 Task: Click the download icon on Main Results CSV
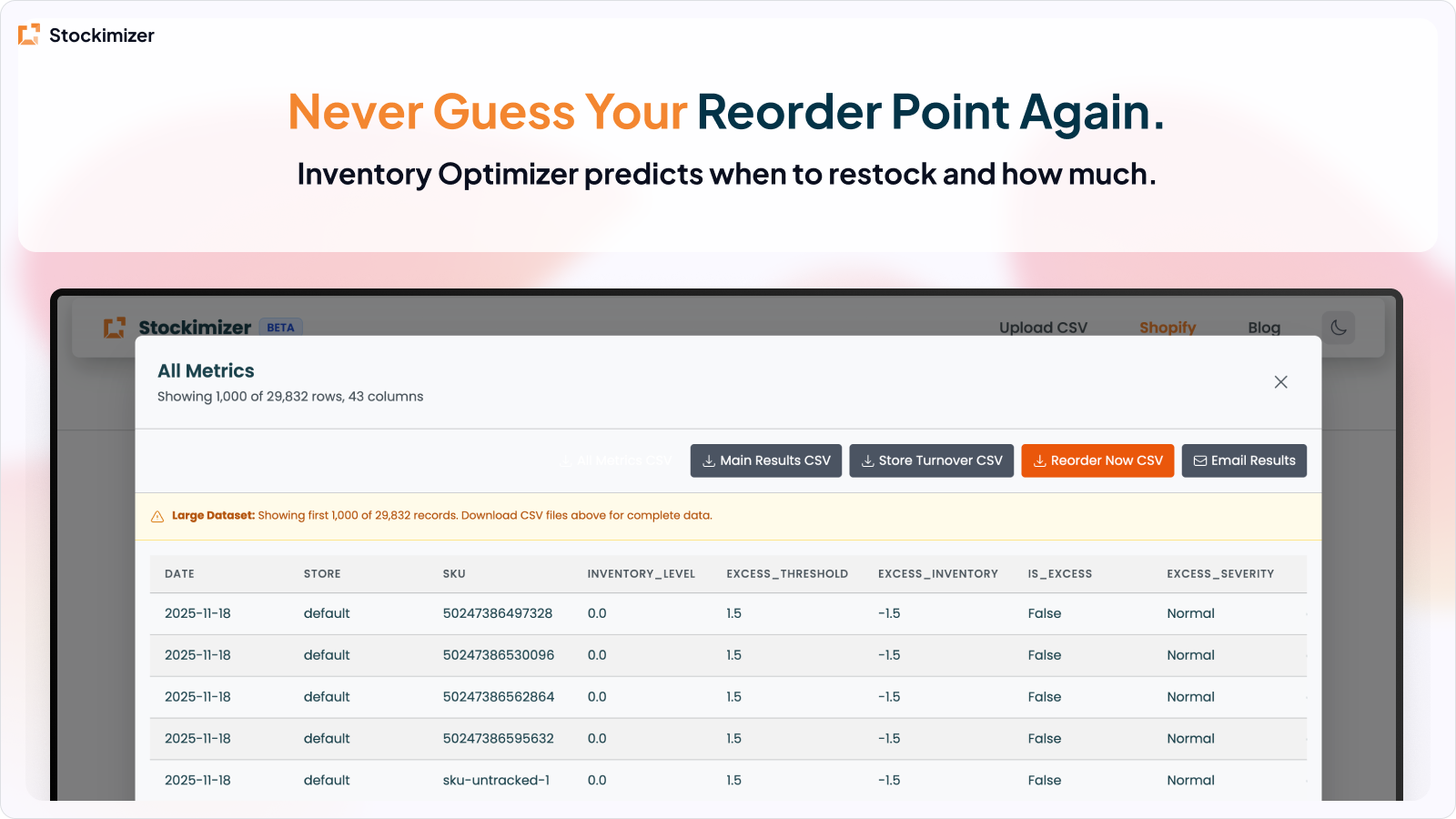click(708, 460)
